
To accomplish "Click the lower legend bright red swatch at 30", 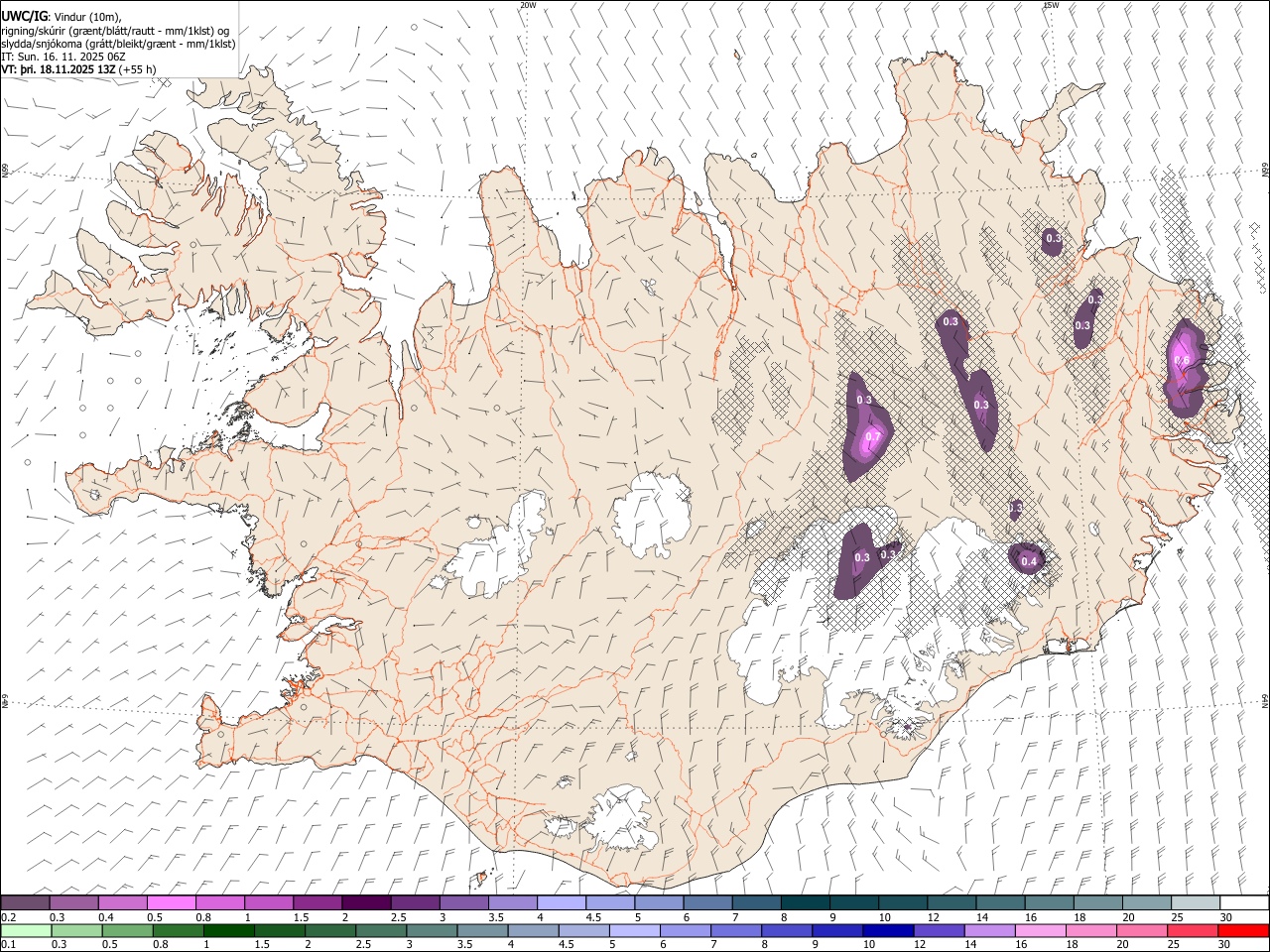I will pyautogui.click(x=1242, y=931).
